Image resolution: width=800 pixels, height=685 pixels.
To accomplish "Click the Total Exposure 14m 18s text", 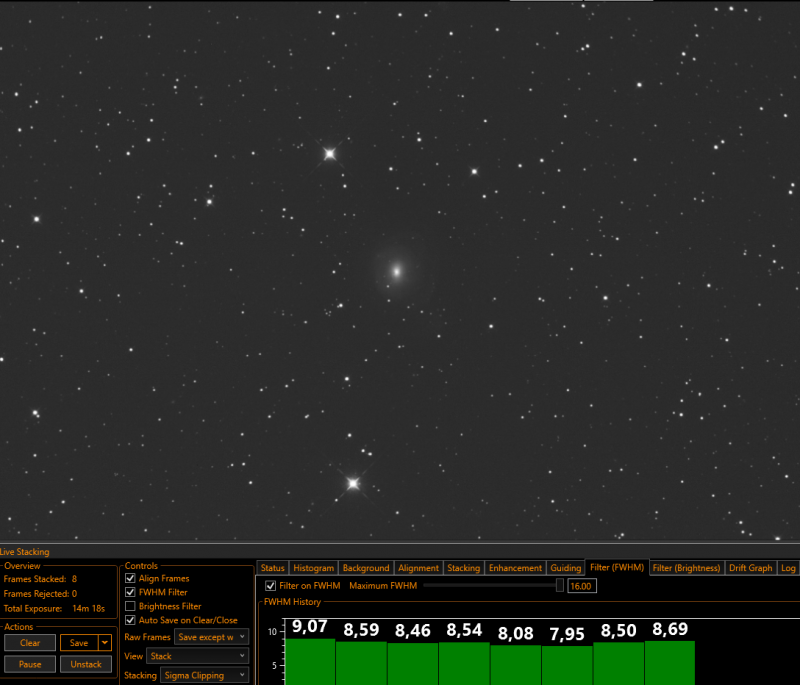I will 54,608.
